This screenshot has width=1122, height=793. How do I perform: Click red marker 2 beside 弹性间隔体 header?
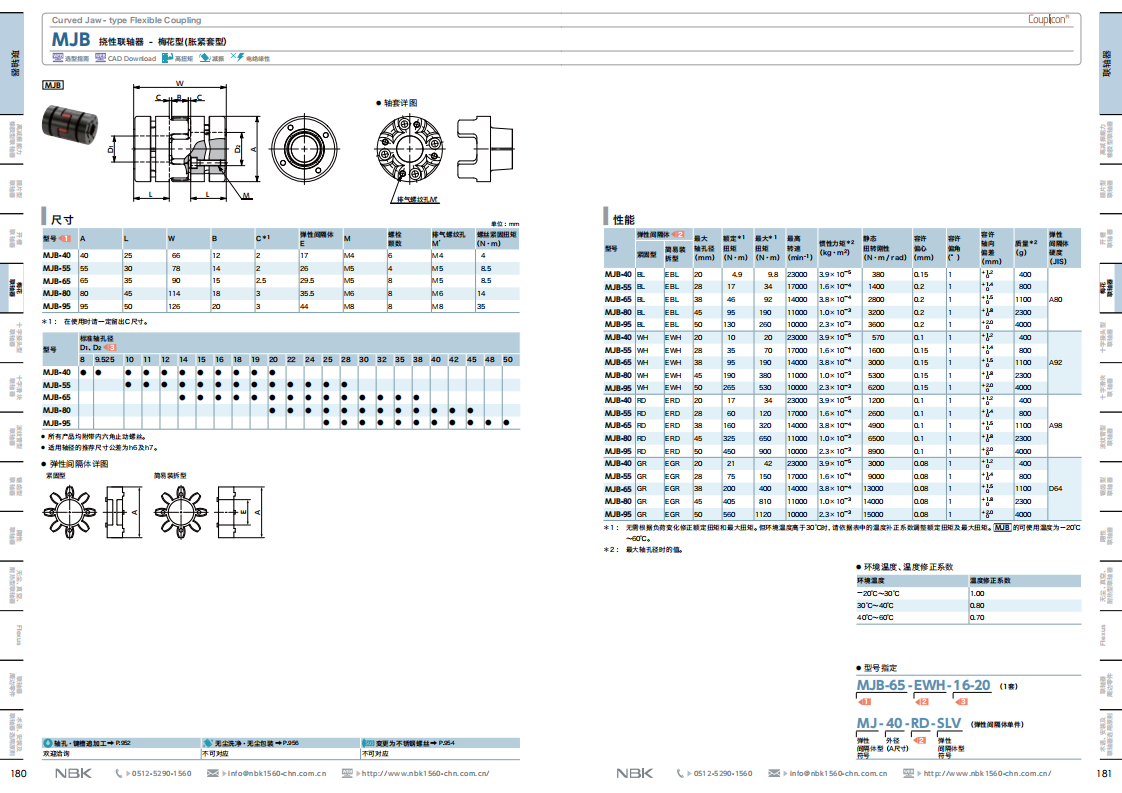point(678,235)
